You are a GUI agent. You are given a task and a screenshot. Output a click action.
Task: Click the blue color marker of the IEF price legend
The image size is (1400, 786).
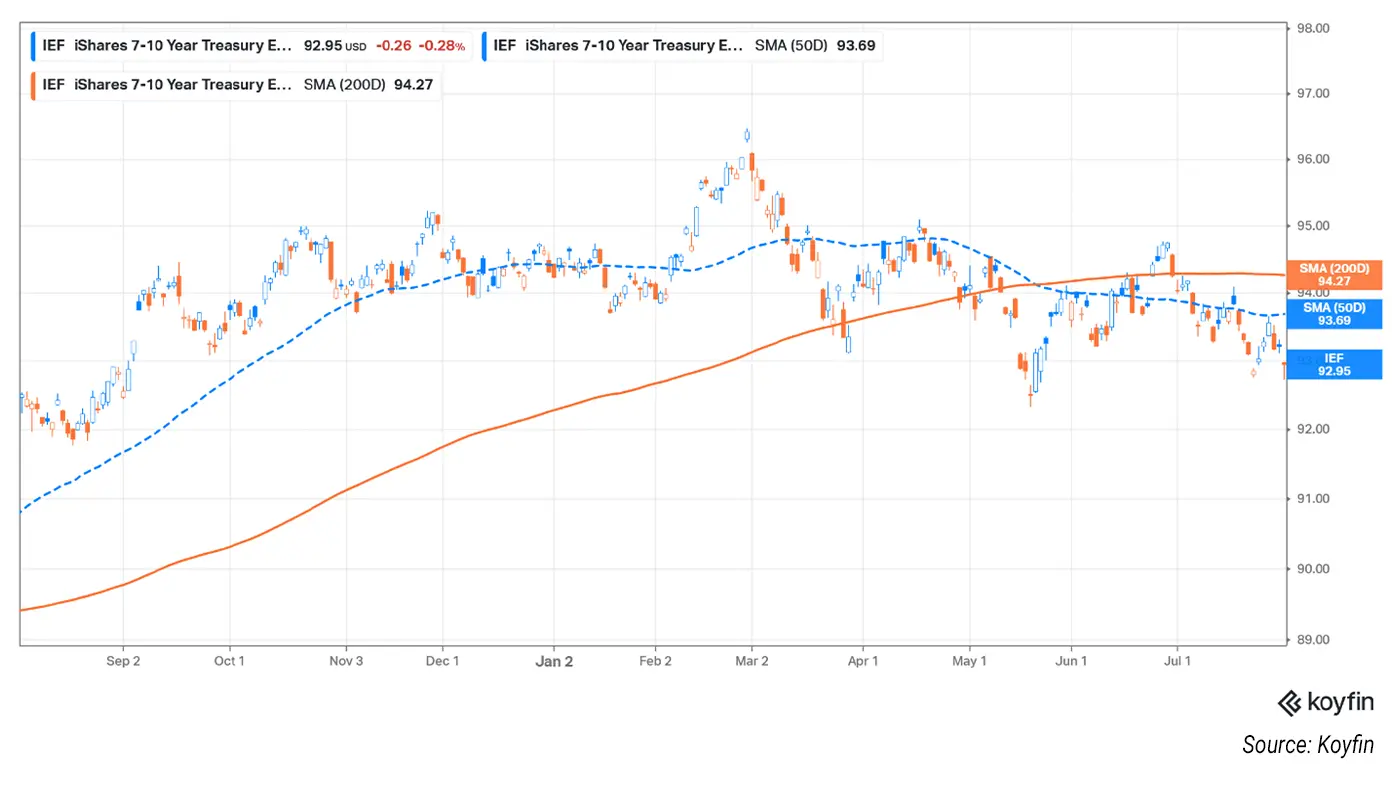click(34, 45)
